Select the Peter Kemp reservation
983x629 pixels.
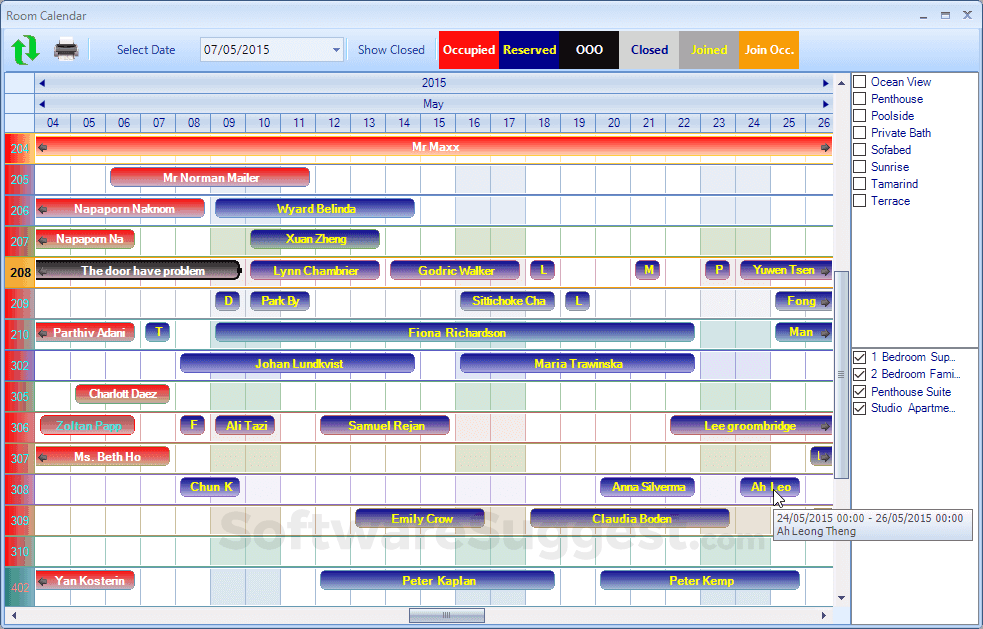coord(700,581)
